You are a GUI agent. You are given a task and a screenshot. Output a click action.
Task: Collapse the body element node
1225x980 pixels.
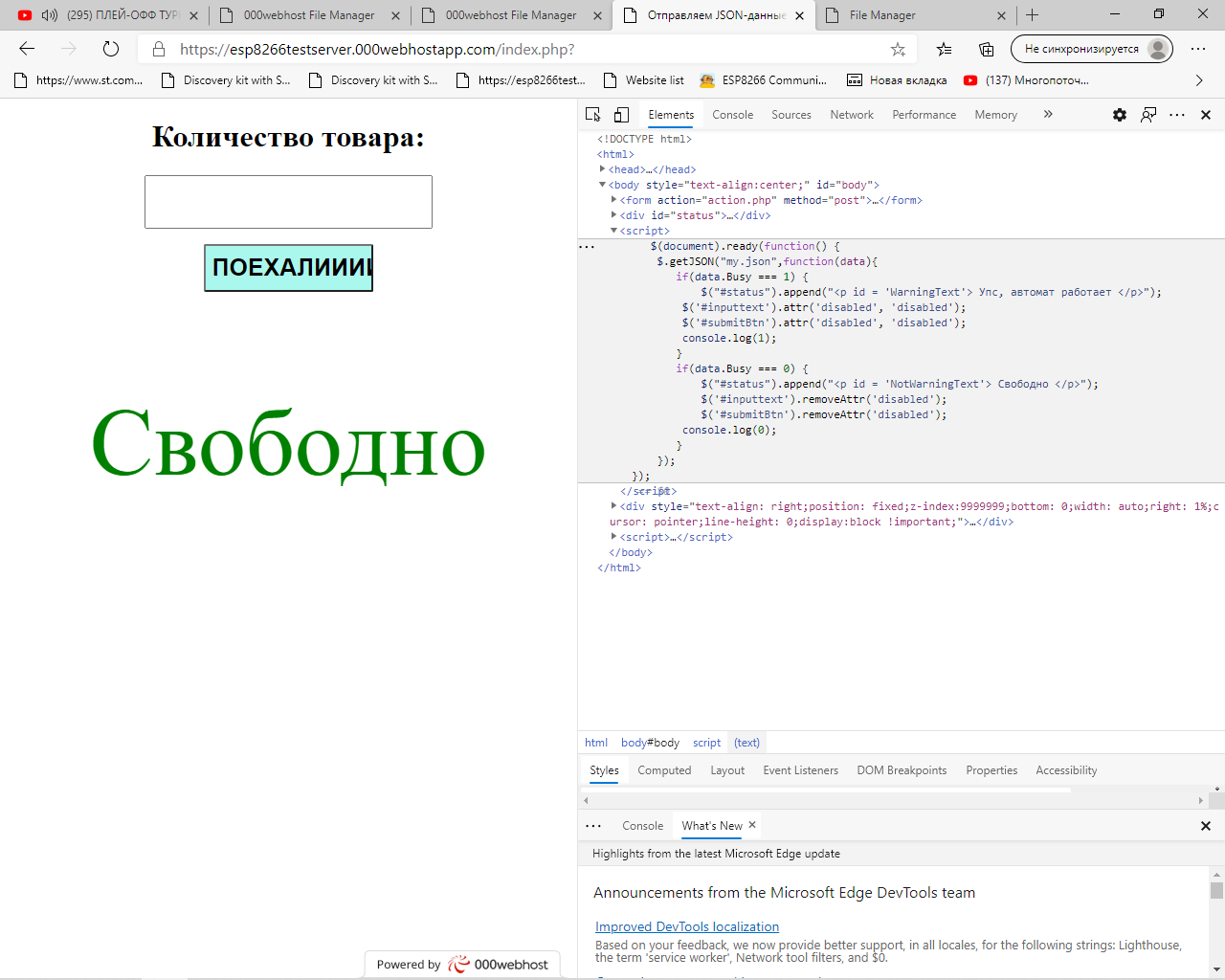[602, 185]
